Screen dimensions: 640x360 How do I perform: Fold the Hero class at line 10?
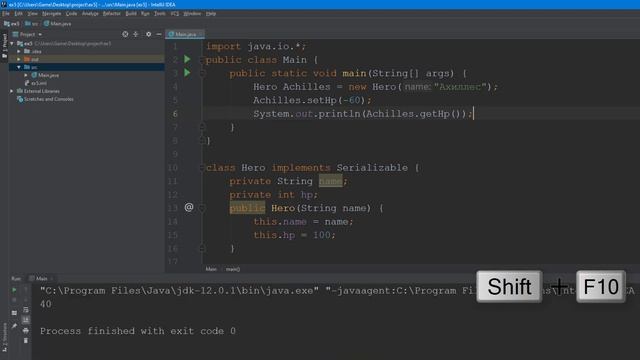202,168
